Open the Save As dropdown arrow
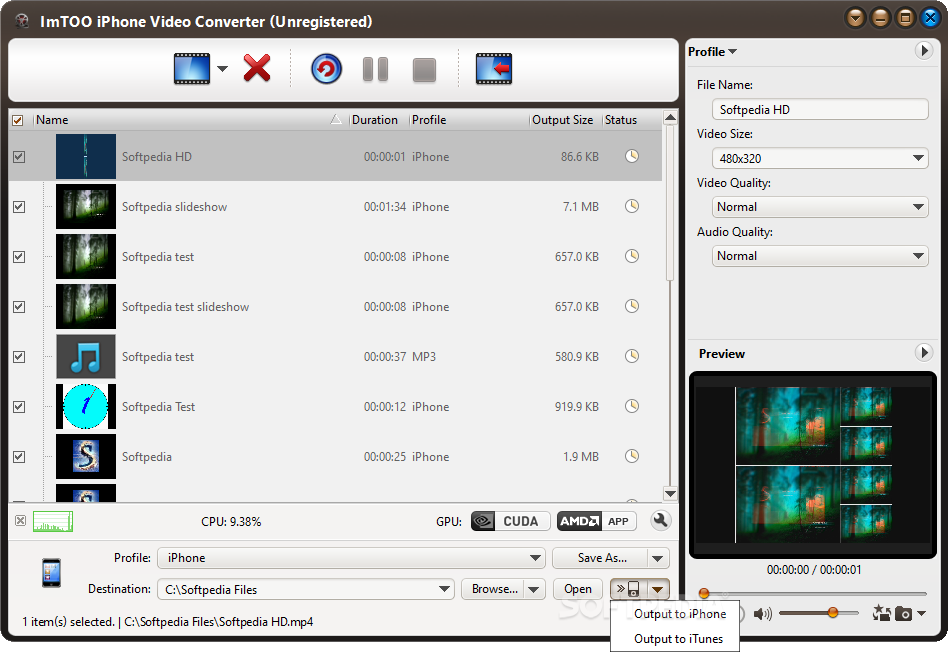Image resolution: width=948 pixels, height=652 pixels. pos(658,558)
